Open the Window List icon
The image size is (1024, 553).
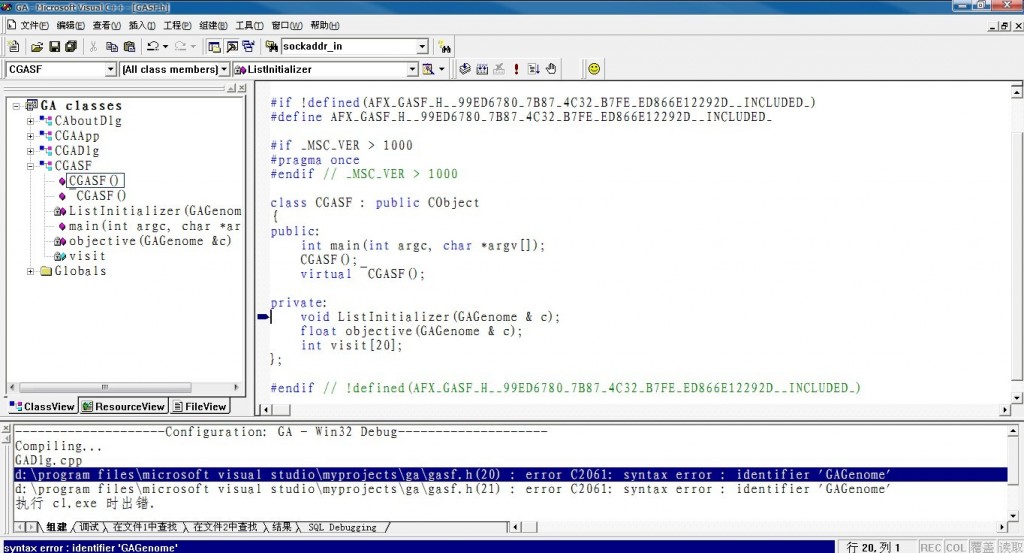pyautogui.click(x=248, y=46)
